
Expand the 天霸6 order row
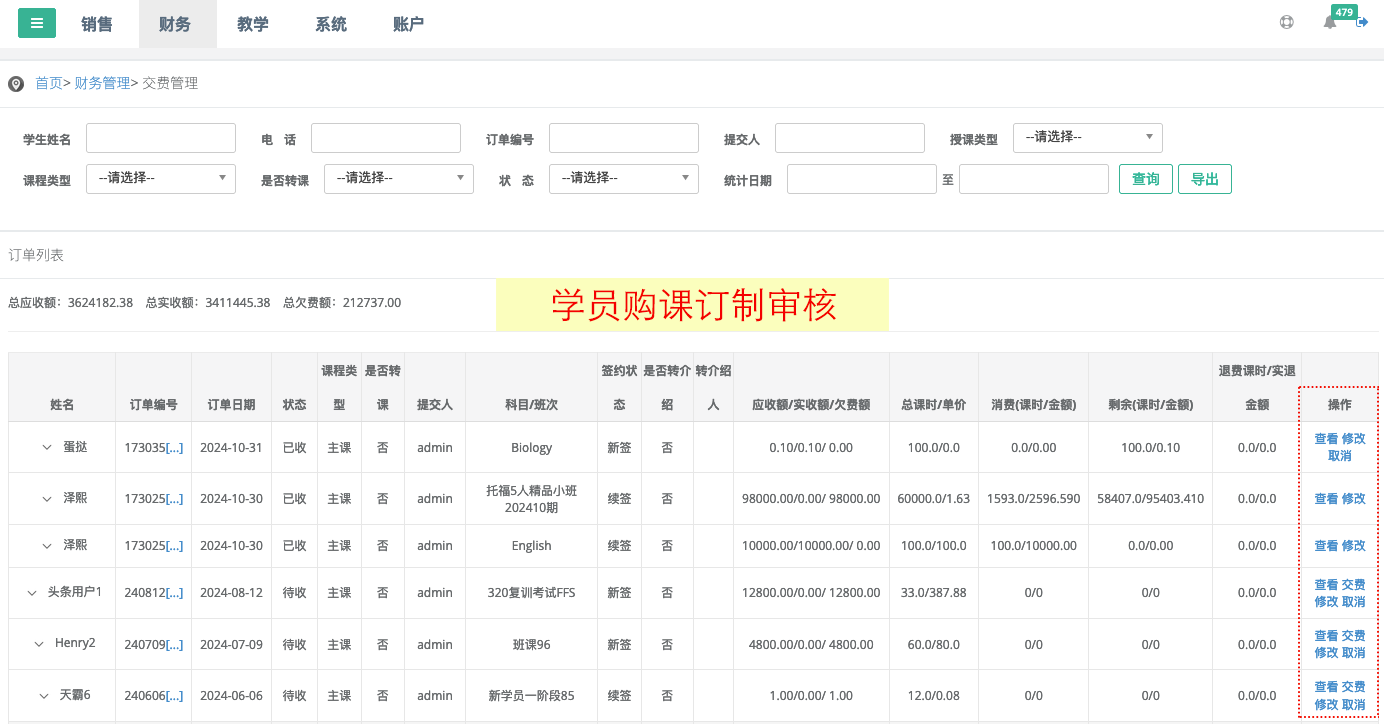(44, 696)
